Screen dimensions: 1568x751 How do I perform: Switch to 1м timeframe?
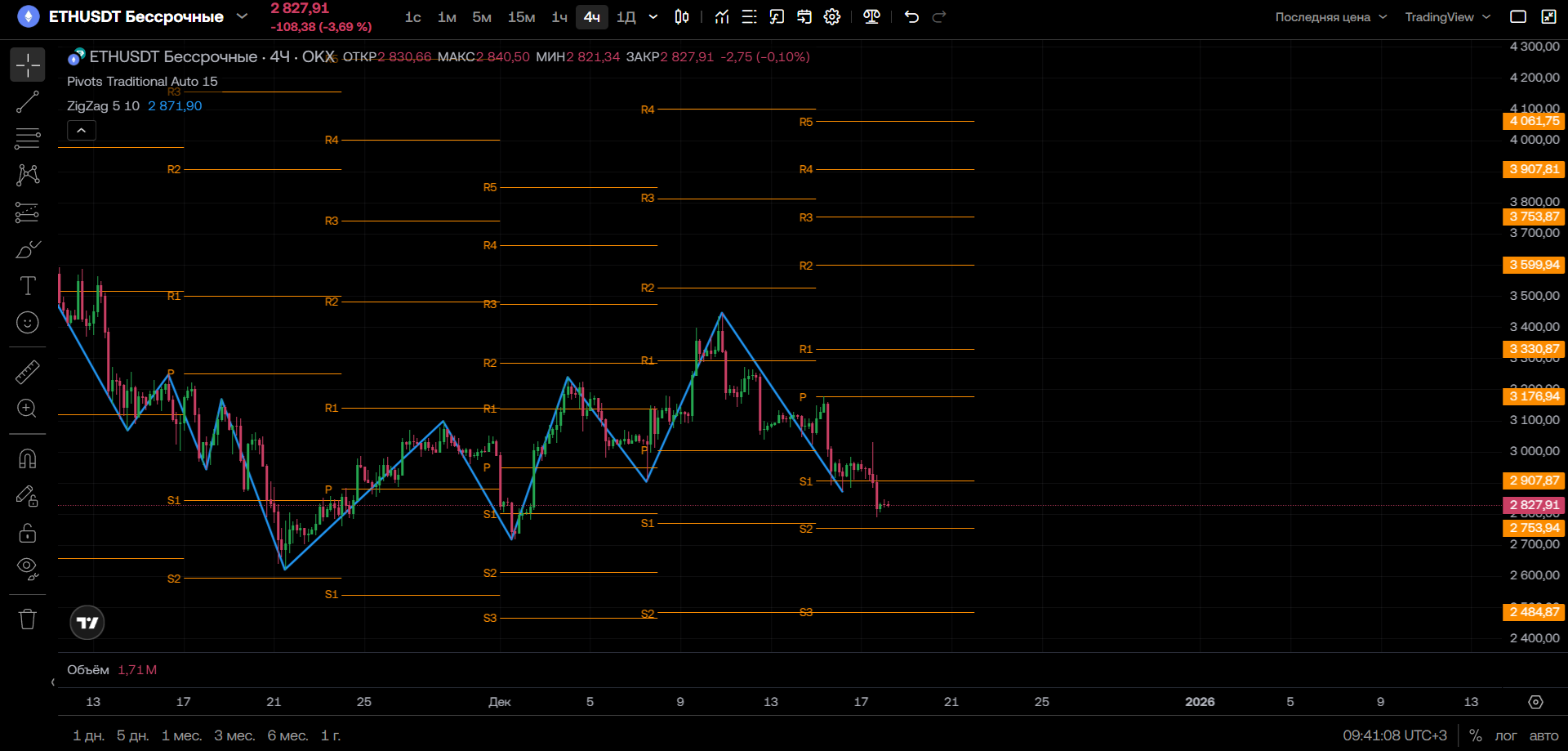click(x=447, y=17)
